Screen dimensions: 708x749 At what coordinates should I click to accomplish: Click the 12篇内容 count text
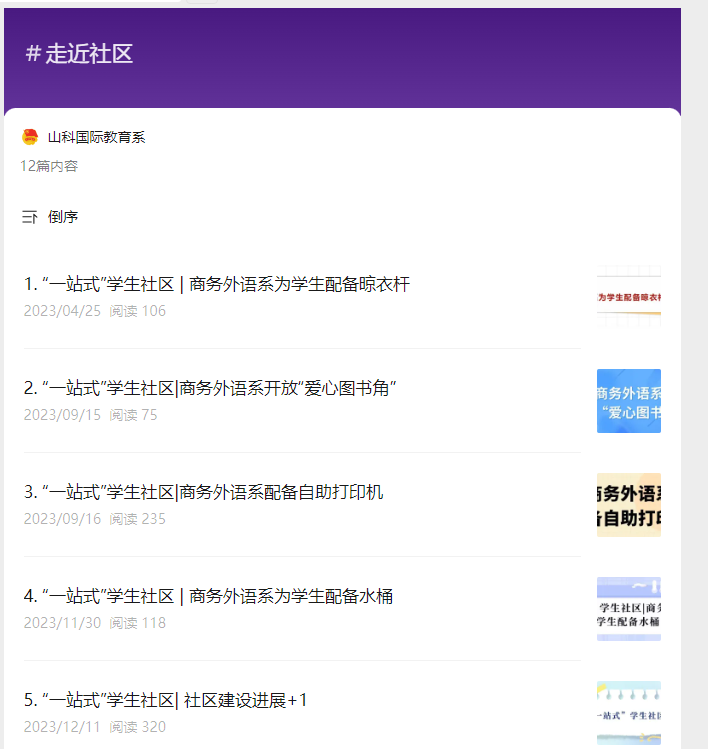[x=49, y=166]
